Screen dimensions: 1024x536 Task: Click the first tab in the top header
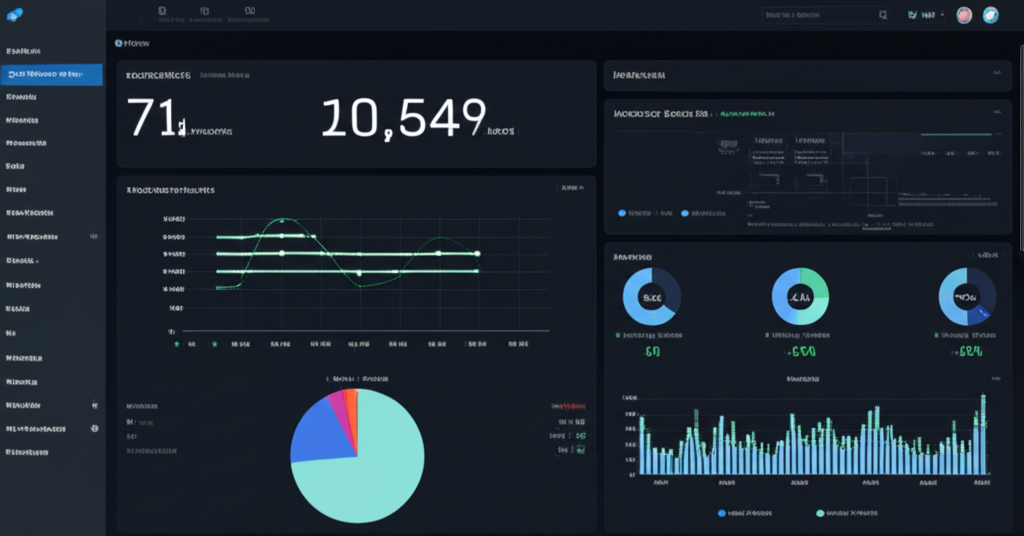click(x=162, y=13)
